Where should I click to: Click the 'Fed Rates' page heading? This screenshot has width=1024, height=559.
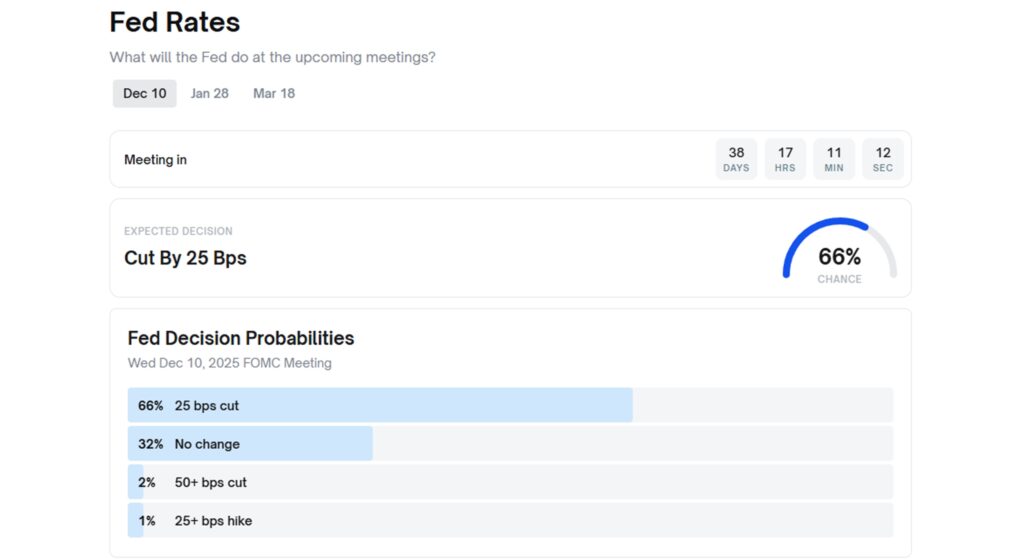coord(175,22)
